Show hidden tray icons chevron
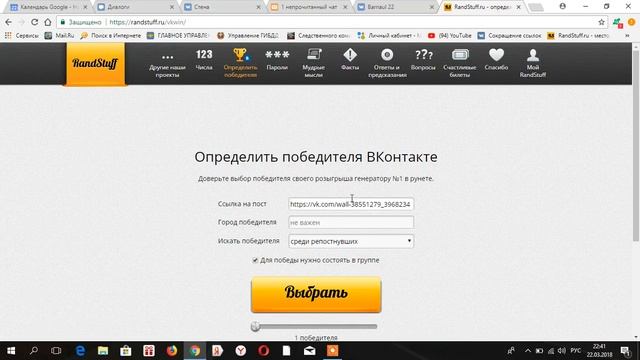Screen dimensions: 640x360 tap(528, 351)
